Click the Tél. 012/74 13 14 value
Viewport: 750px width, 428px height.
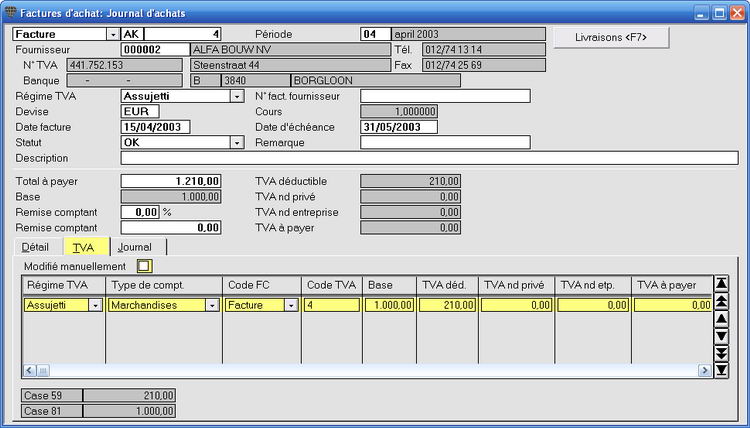tap(484, 50)
